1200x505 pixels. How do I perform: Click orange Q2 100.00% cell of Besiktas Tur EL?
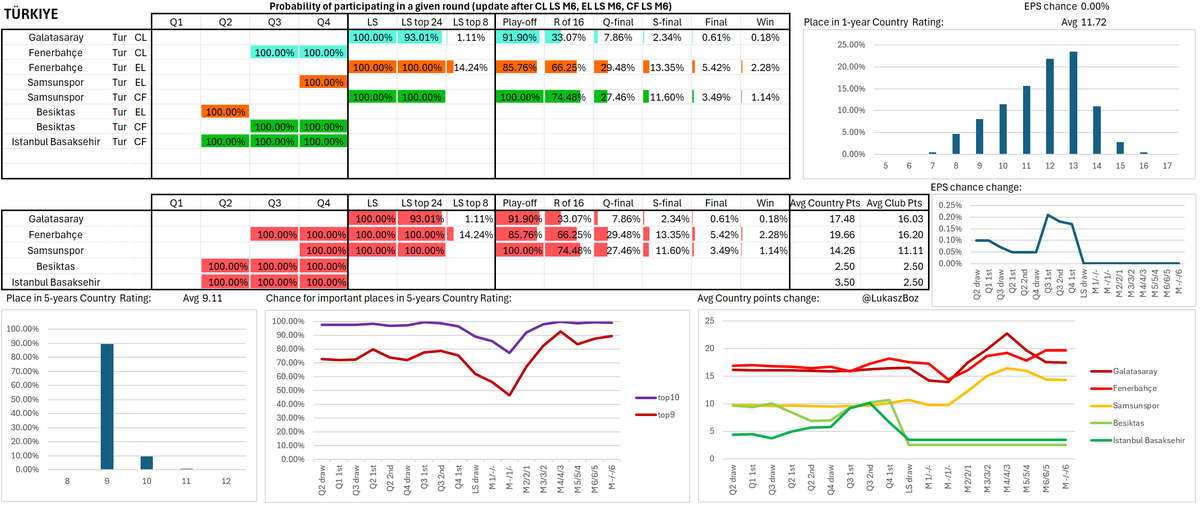point(225,112)
